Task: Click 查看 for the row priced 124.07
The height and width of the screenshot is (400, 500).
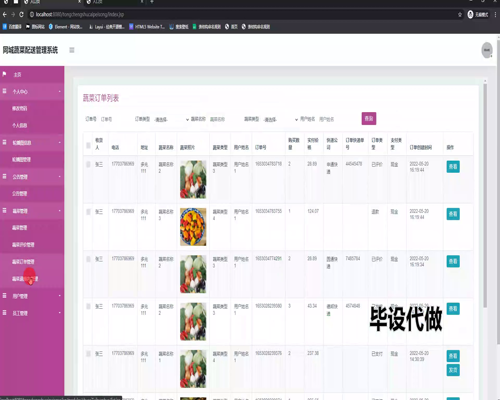Action: [453, 214]
